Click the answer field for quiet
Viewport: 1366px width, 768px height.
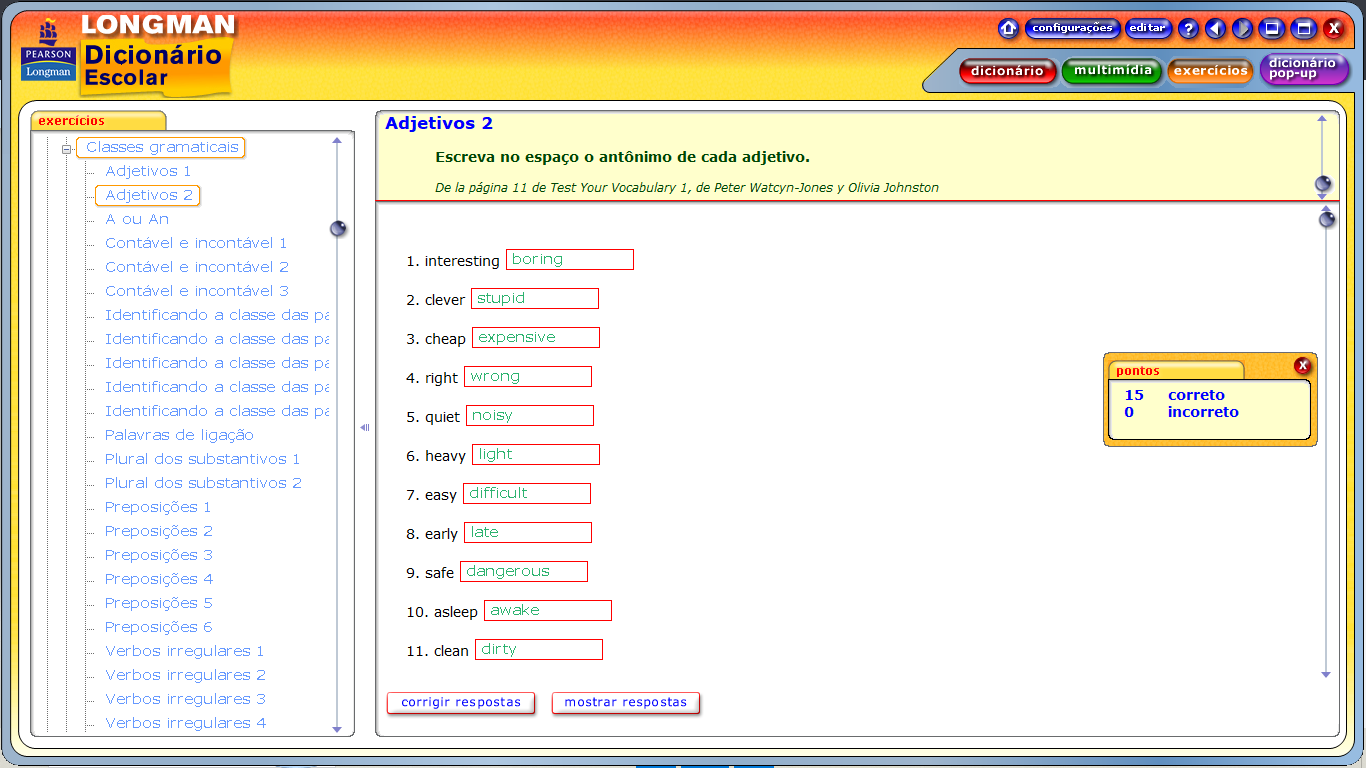530,416
